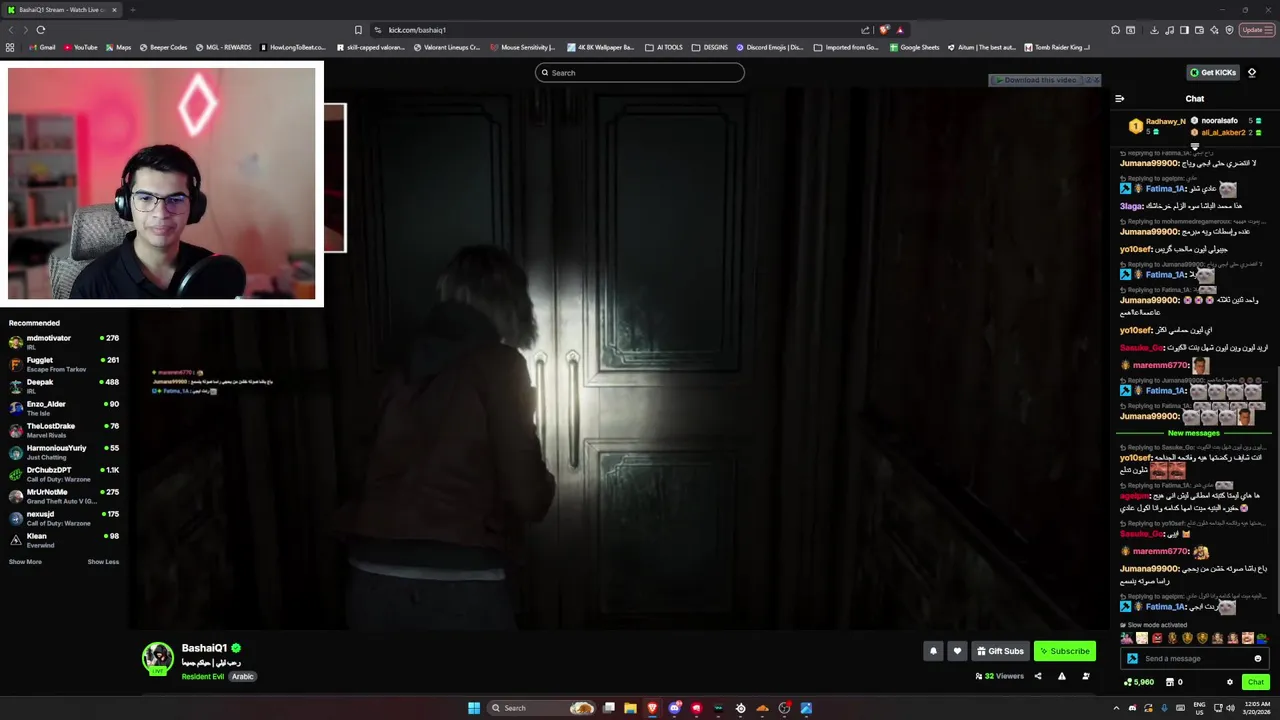Collapse recommended list with Show Less
The image size is (1280, 720).
click(x=103, y=562)
